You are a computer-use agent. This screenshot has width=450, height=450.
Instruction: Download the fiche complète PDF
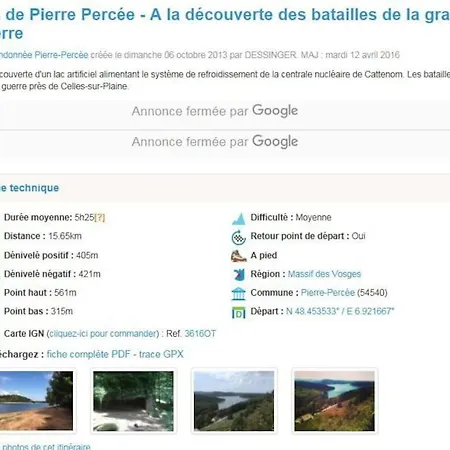88,354
